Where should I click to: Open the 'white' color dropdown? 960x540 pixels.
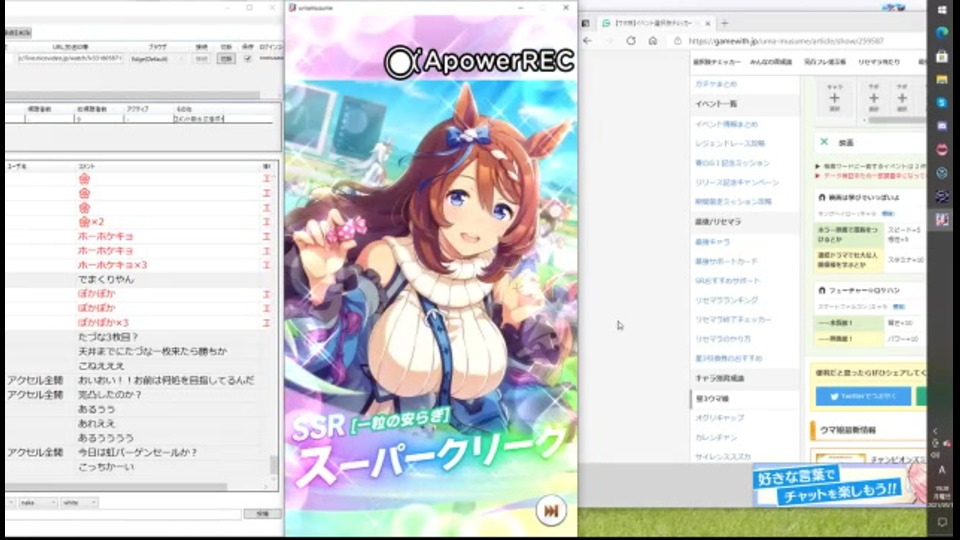point(79,502)
